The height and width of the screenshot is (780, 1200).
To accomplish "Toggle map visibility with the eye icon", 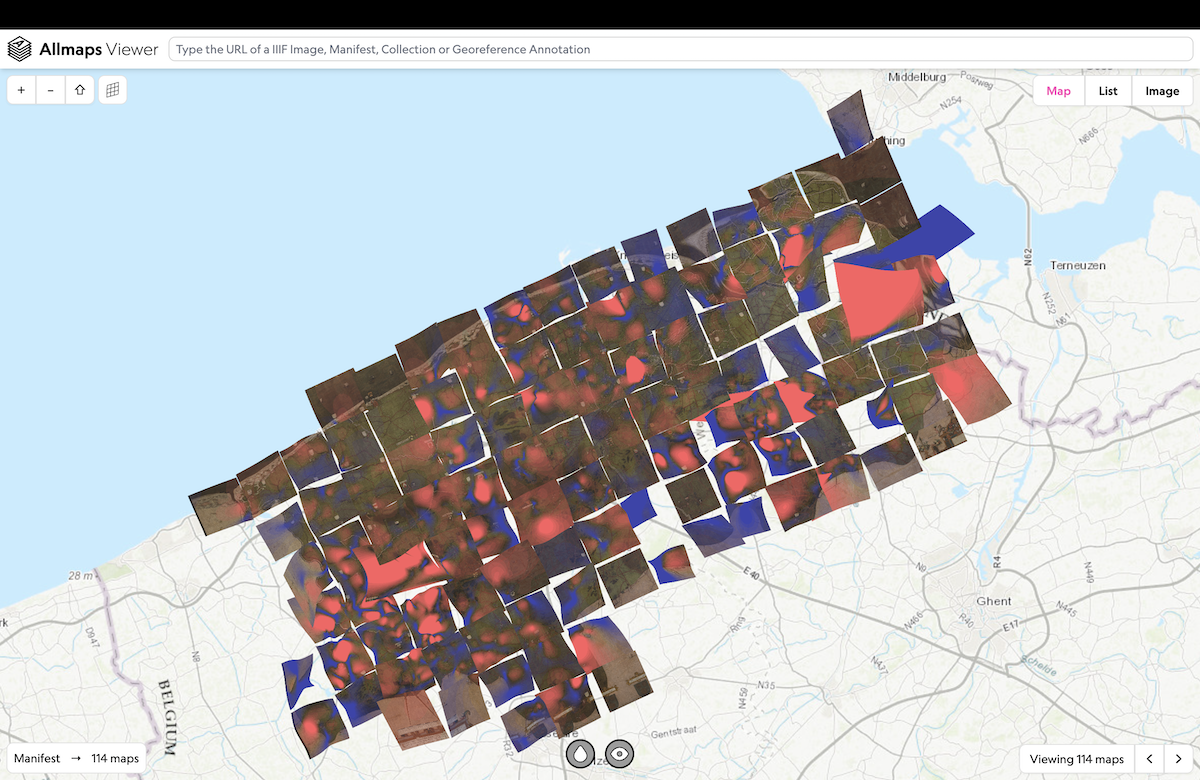I will pyautogui.click(x=620, y=754).
